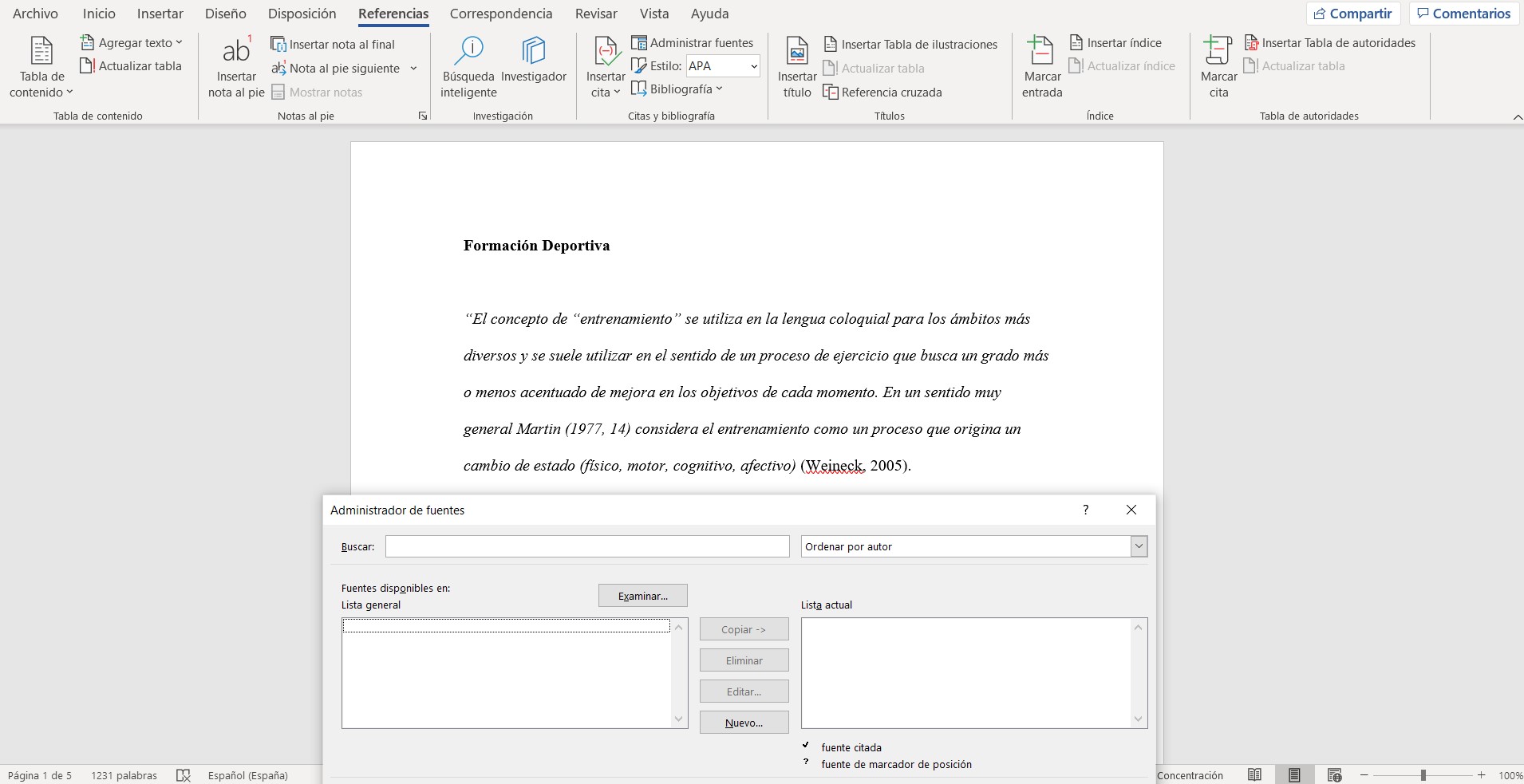Click the Compartir button
The width and height of the screenshot is (1524, 784).
(1353, 14)
